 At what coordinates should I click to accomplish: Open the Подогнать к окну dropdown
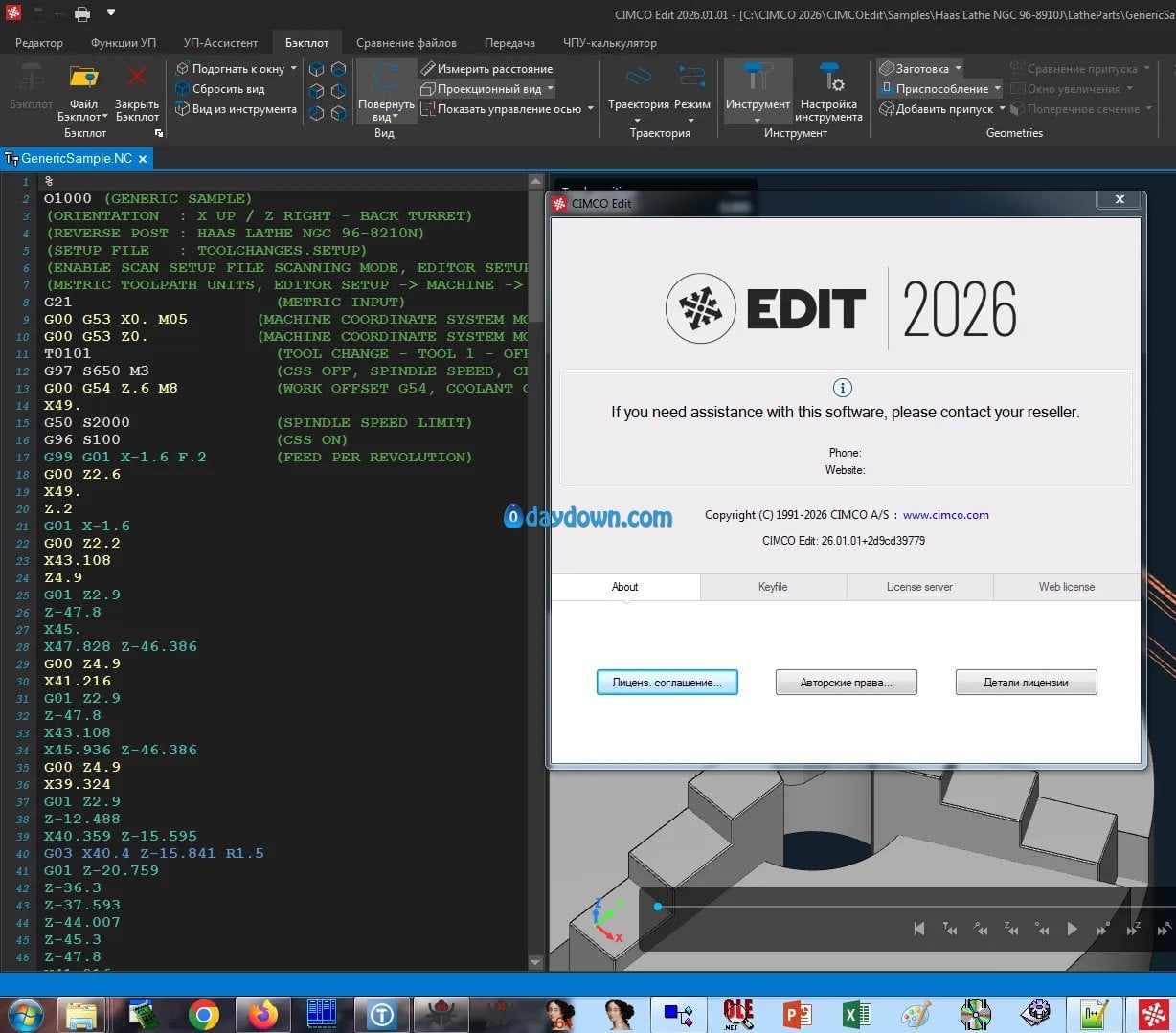[294, 69]
